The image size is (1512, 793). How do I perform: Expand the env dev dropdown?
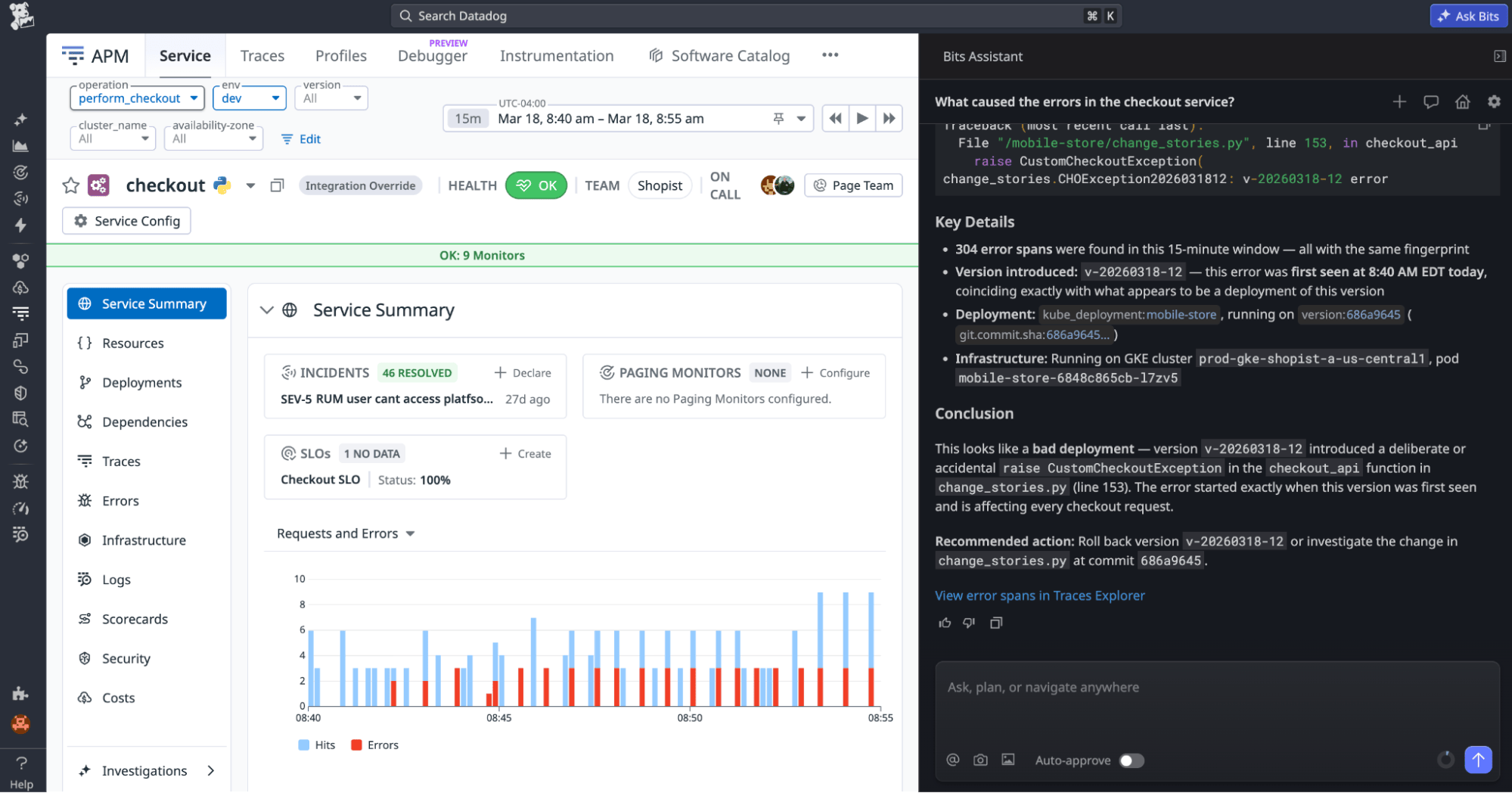[249, 98]
